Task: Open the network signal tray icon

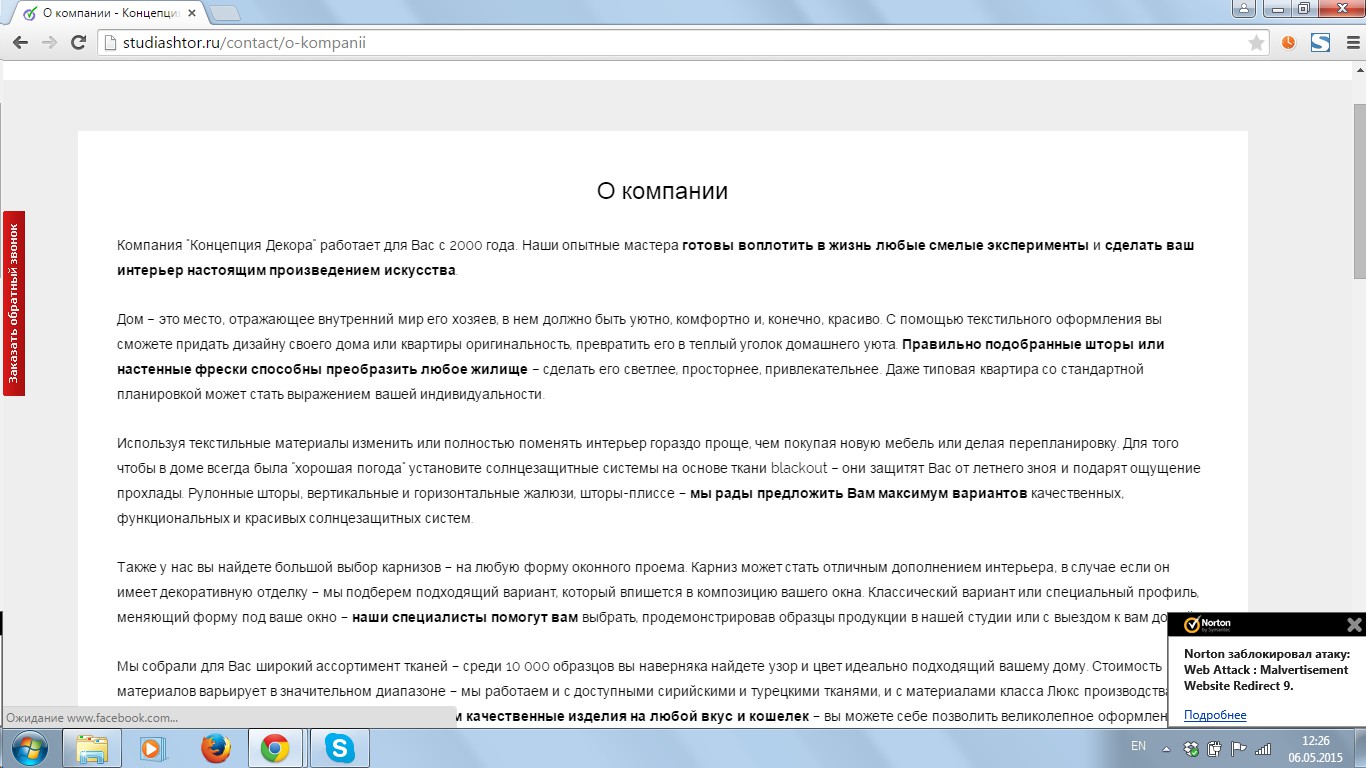Action: (x=1263, y=748)
